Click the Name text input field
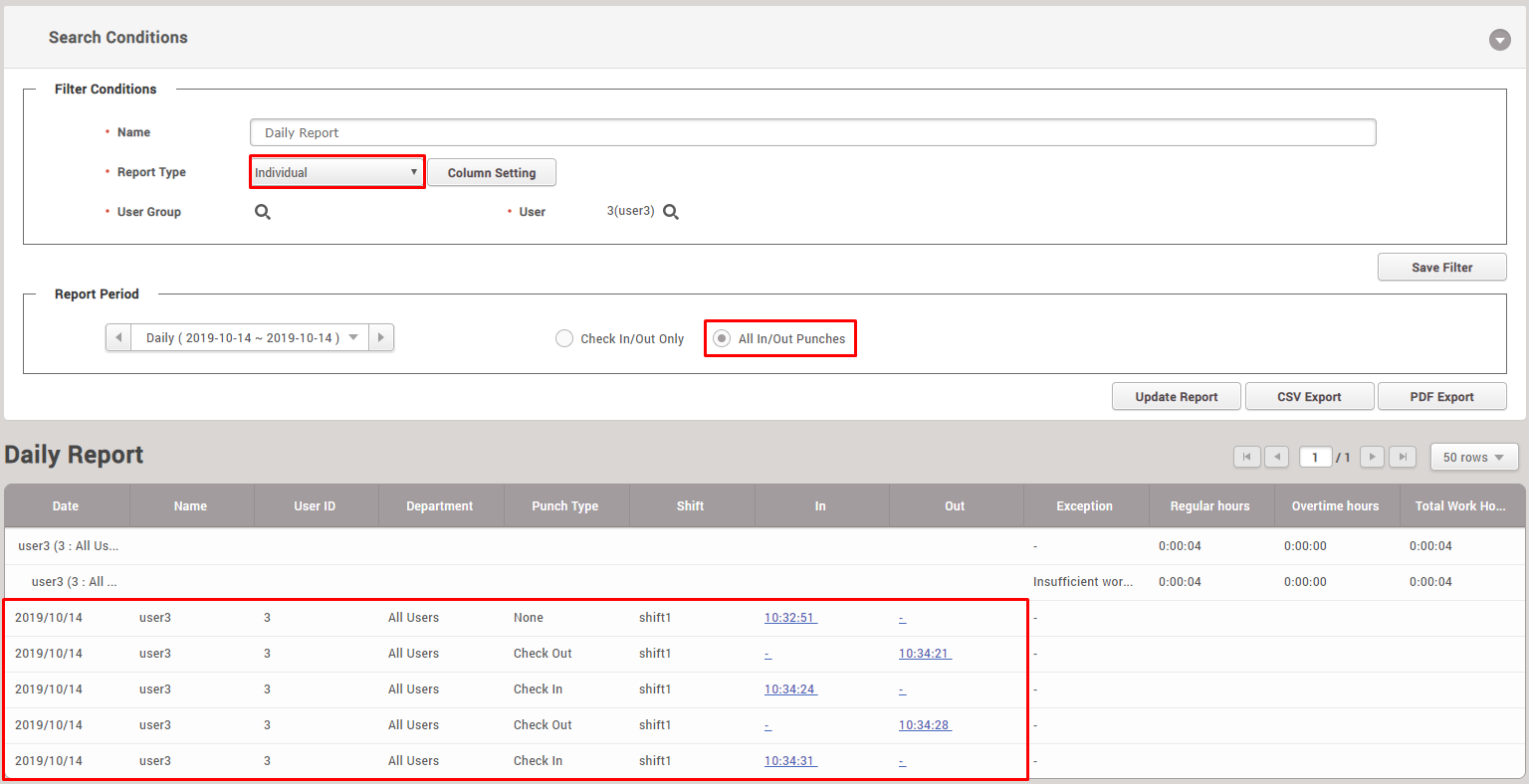Viewport: 1529px width, 784px height. (x=812, y=132)
